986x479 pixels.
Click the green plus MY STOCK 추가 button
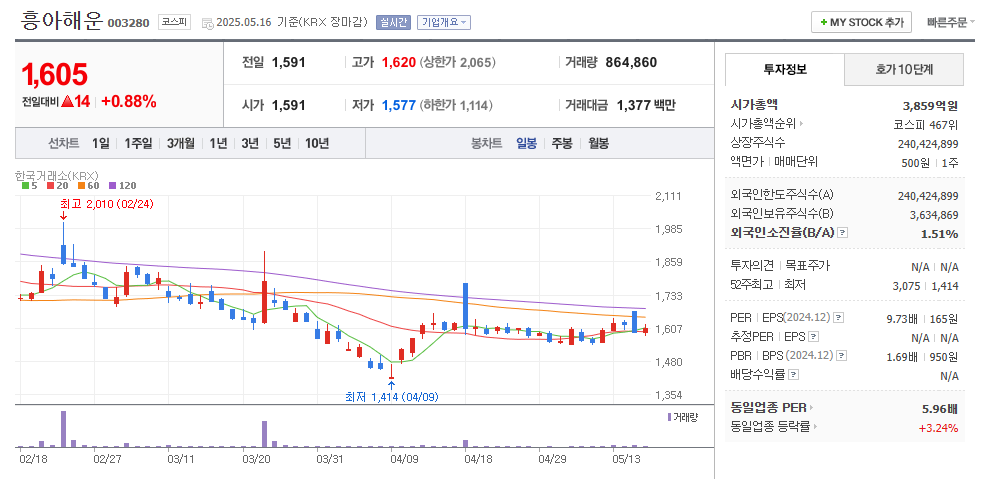[x=861, y=22]
